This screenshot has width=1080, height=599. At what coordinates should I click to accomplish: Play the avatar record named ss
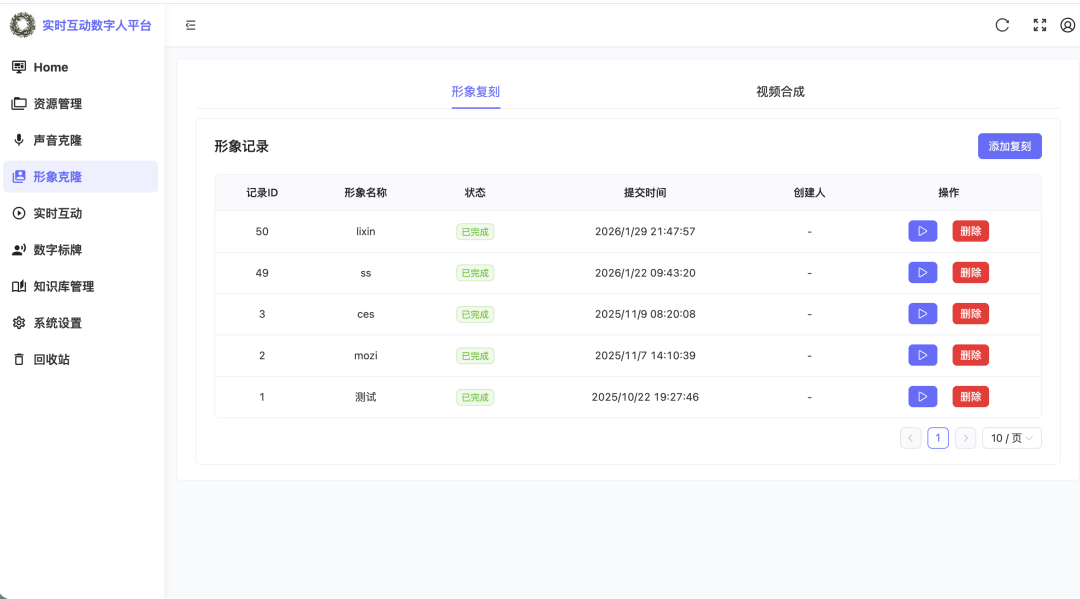pyautogui.click(x=922, y=272)
